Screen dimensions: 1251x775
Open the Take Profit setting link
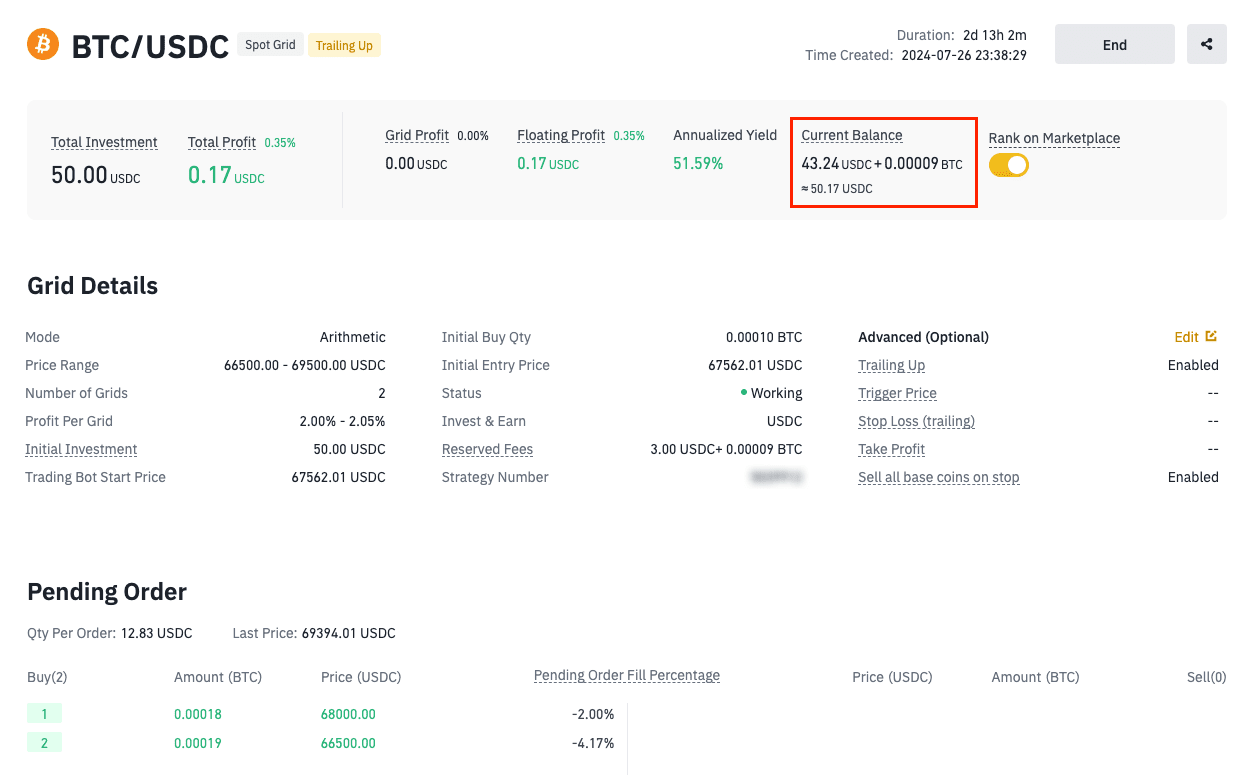click(891, 449)
